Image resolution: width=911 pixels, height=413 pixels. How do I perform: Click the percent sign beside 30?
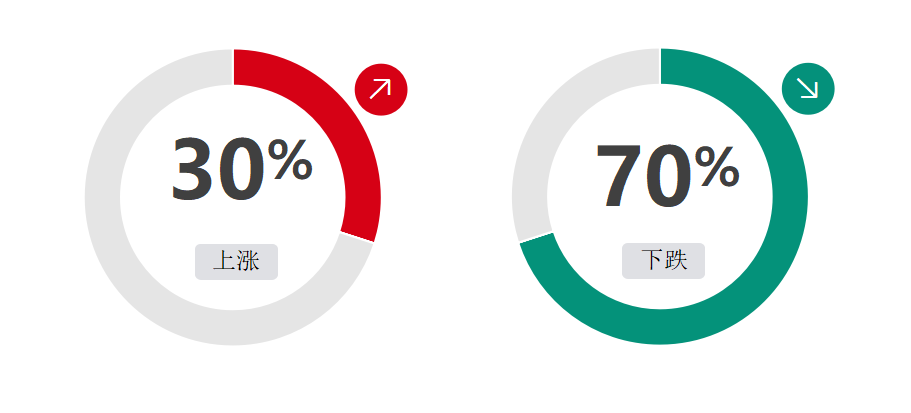[x=290, y=160]
